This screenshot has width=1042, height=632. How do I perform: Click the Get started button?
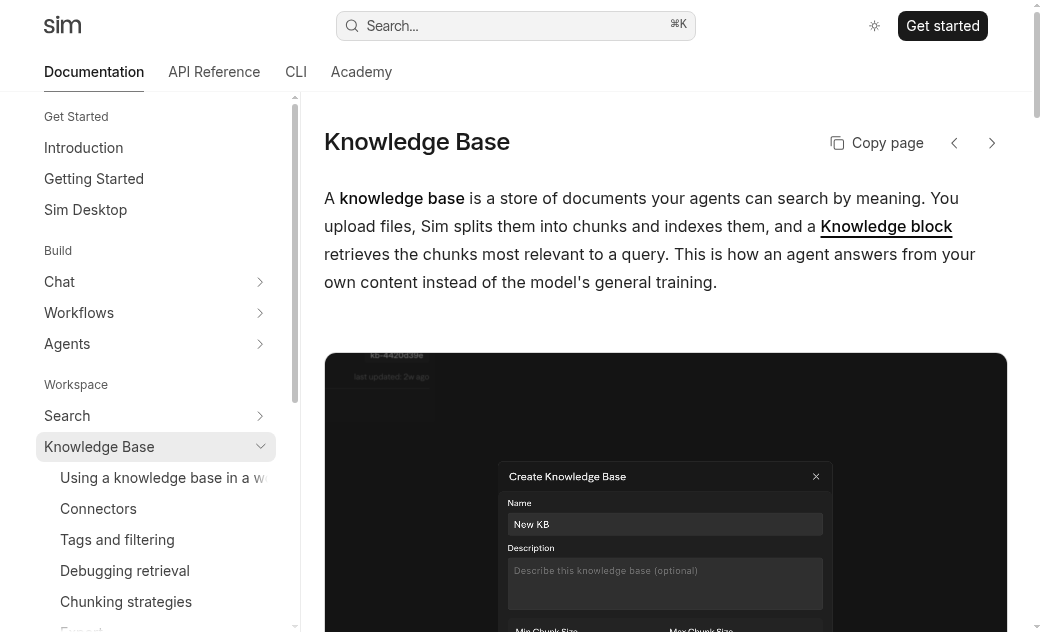(x=942, y=26)
